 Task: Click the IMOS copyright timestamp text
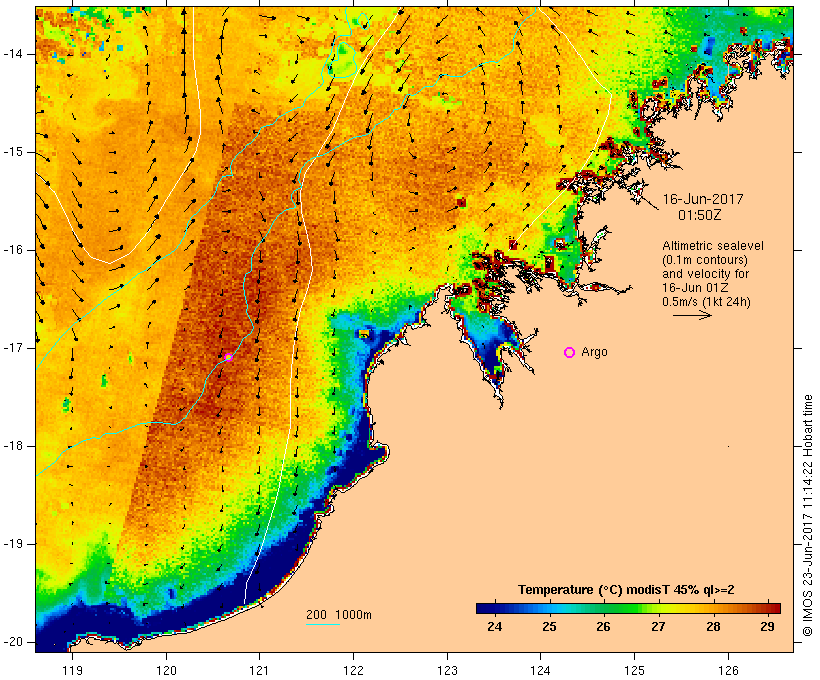808,516
